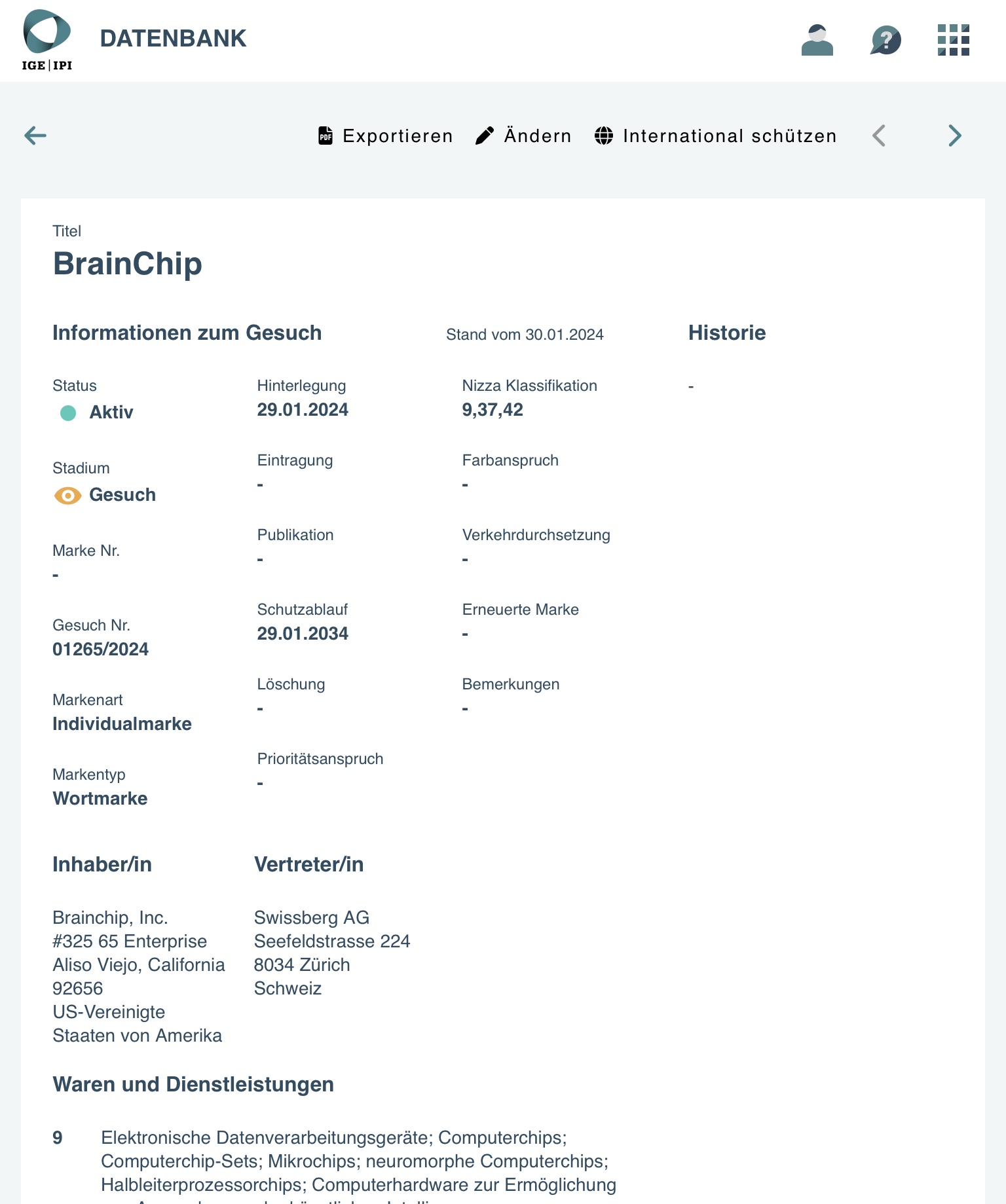Click the eye icon beside Gesuch
Image resolution: width=1006 pixels, height=1204 pixels.
coord(67,496)
